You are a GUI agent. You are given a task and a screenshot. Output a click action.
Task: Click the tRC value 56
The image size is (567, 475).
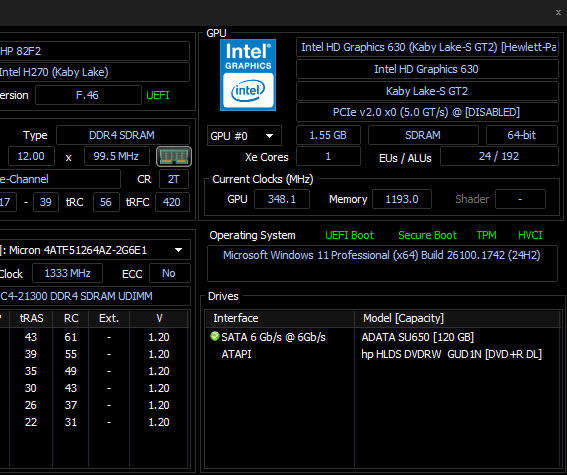pos(106,202)
